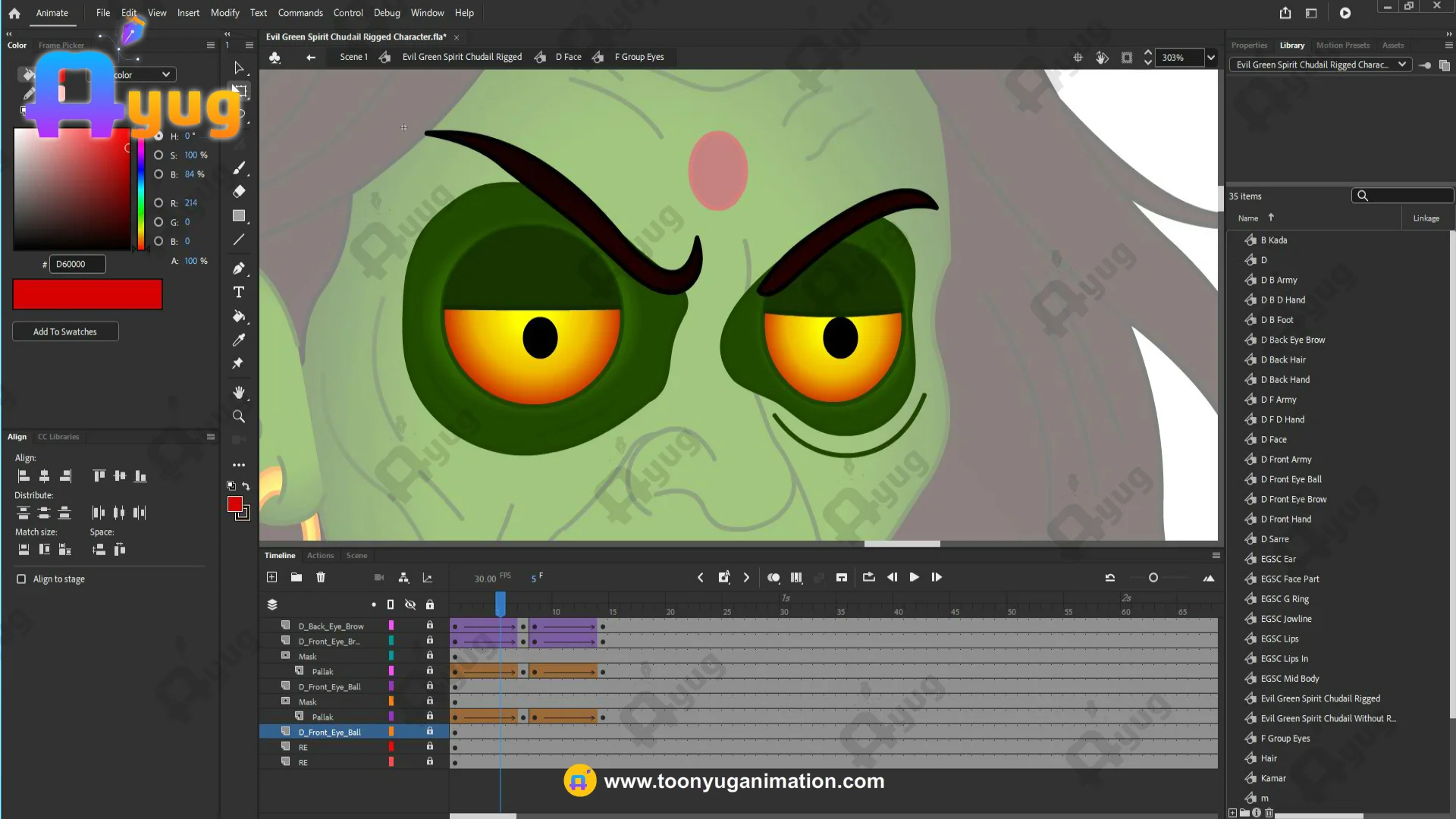Select the Zoom magnifier tool
The width and height of the screenshot is (1456, 819).
(x=239, y=416)
